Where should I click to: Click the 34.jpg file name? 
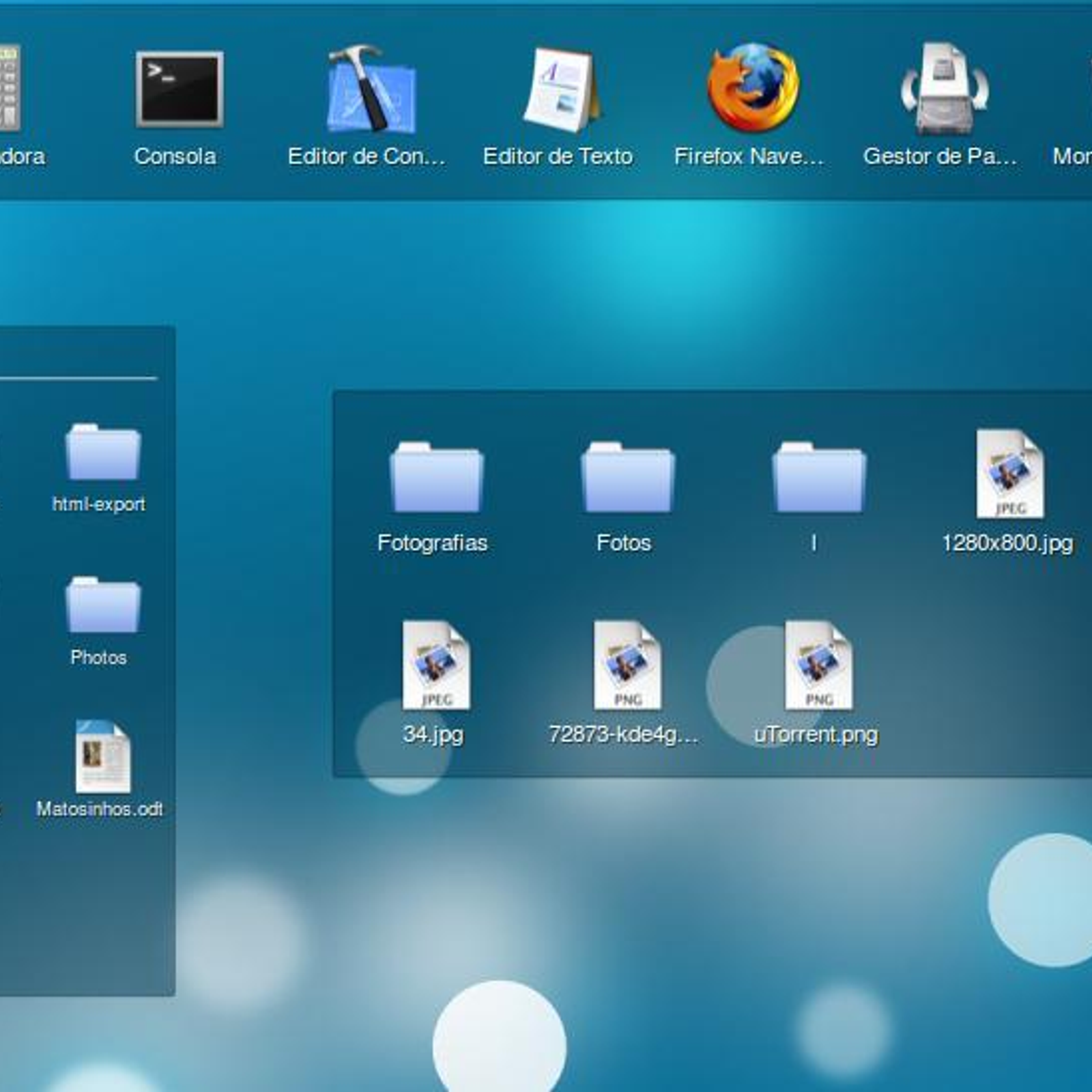coord(433,734)
